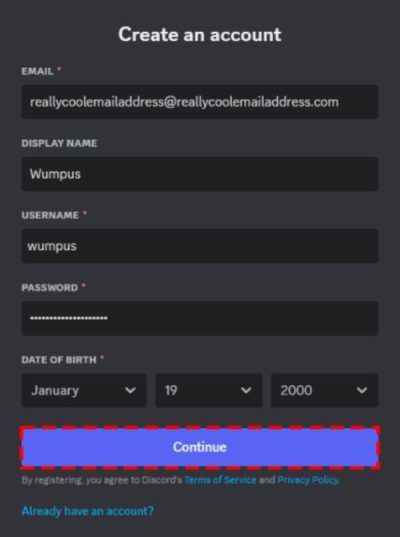Click the USERNAME field label
Image resolution: width=400 pixels, height=537 pixels.
pos(50,215)
